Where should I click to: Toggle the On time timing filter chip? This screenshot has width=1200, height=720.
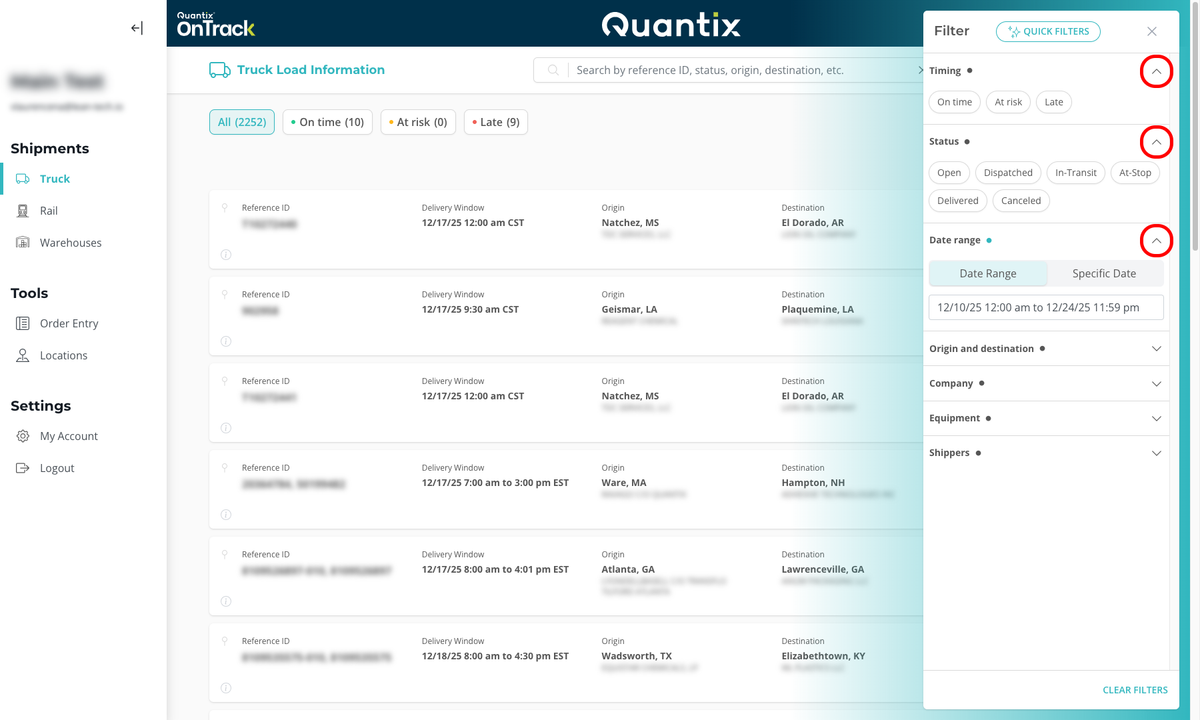click(x=954, y=102)
